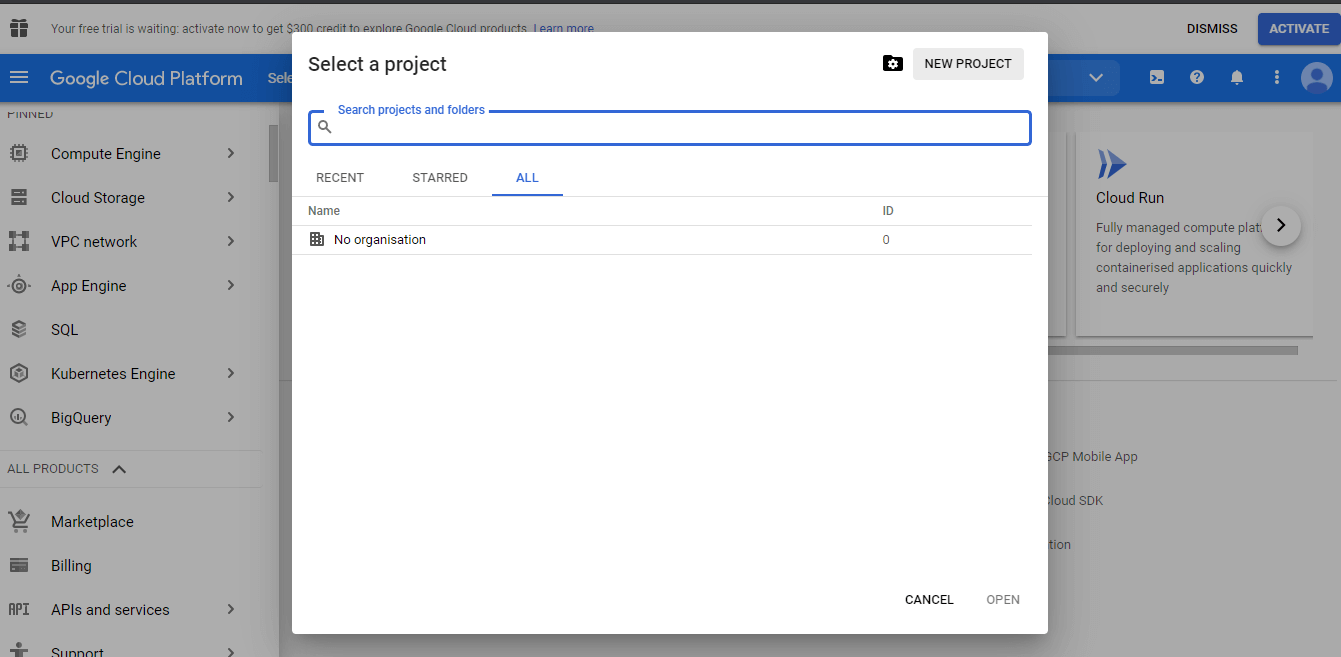Screen dimensions: 1341x657
Task: Open the notifications bell icon
Action: (1236, 77)
